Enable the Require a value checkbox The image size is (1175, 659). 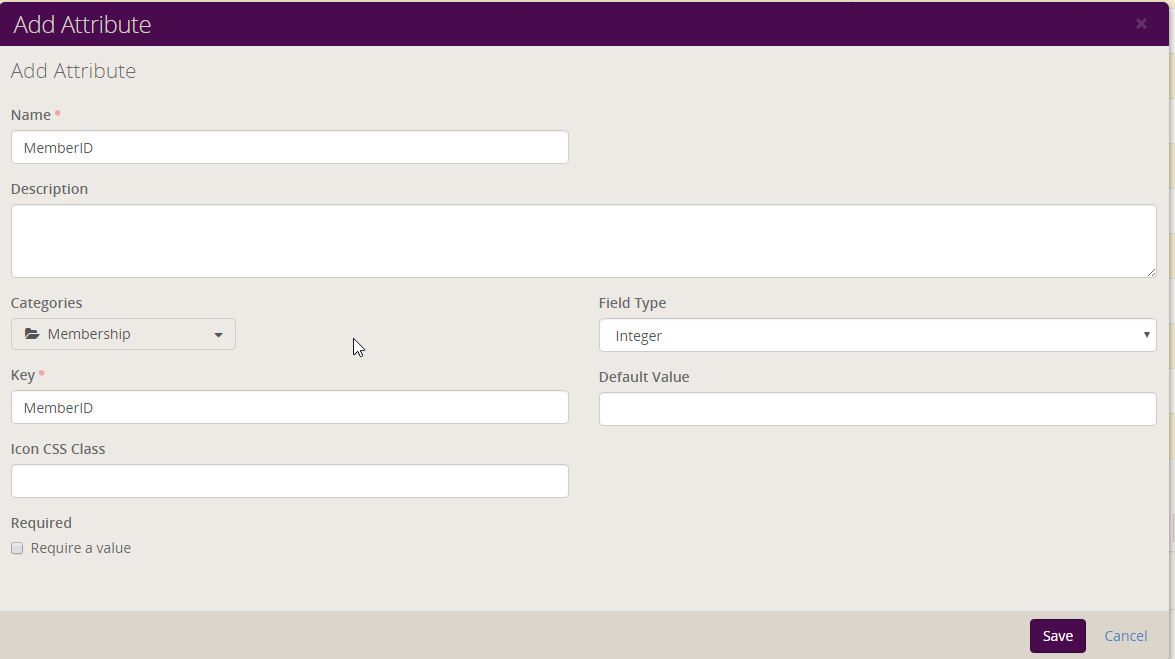click(17, 548)
